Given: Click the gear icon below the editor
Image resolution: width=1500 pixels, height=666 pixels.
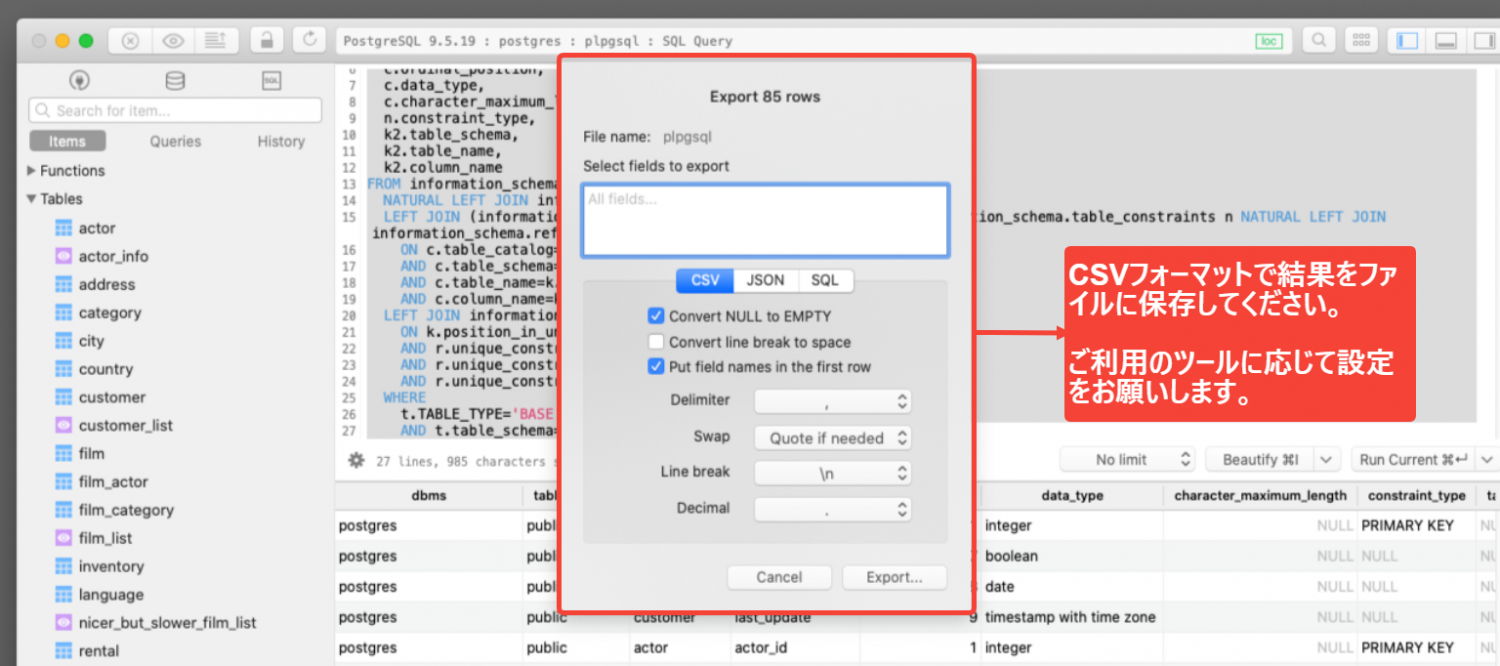Looking at the screenshot, I should click(x=355, y=461).
